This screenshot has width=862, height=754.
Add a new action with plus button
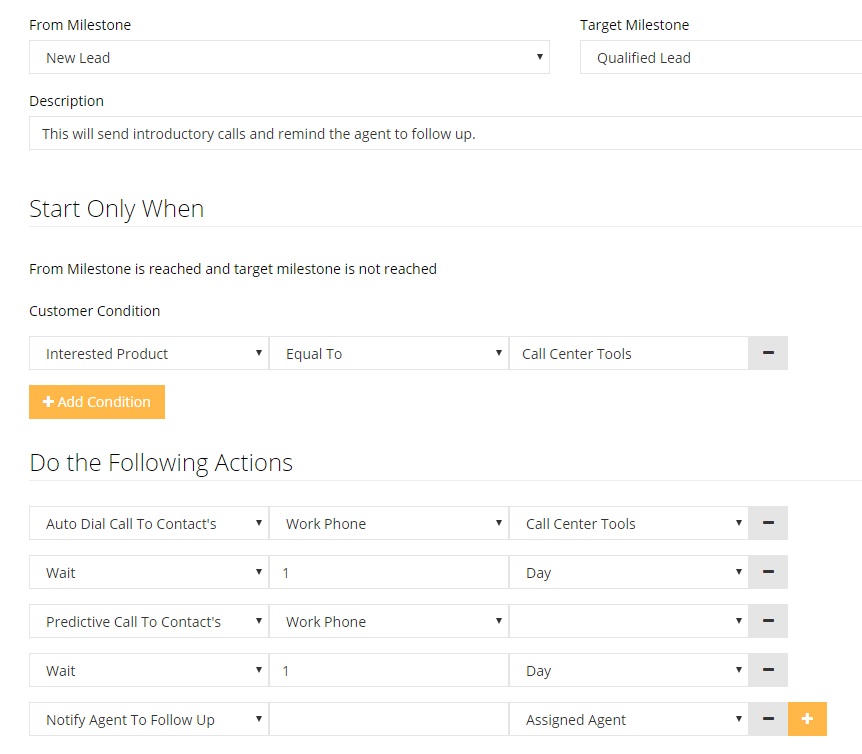pos(807,719)
